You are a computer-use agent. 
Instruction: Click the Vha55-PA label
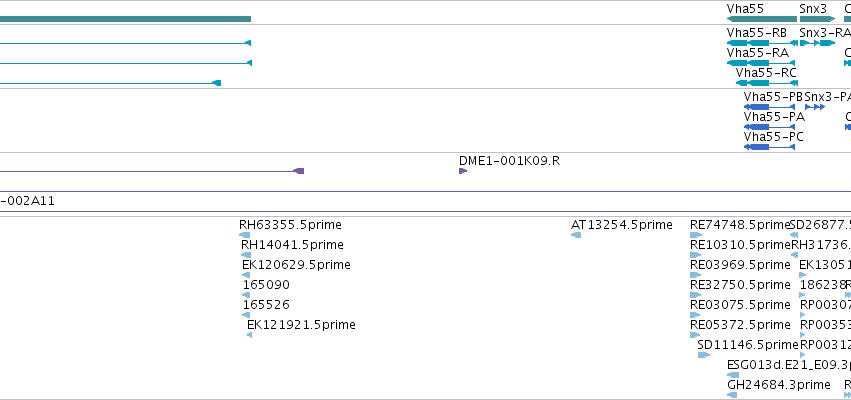(774, 117)
